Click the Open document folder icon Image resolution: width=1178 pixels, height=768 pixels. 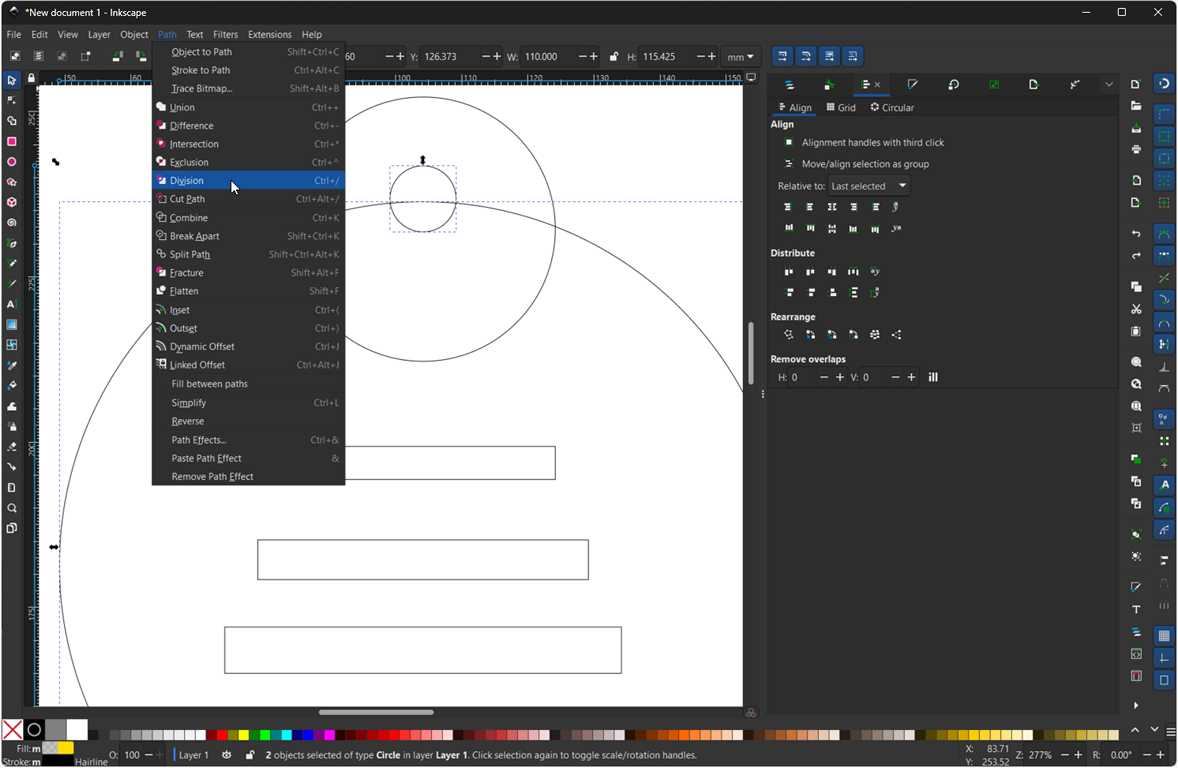(1136, 106)
